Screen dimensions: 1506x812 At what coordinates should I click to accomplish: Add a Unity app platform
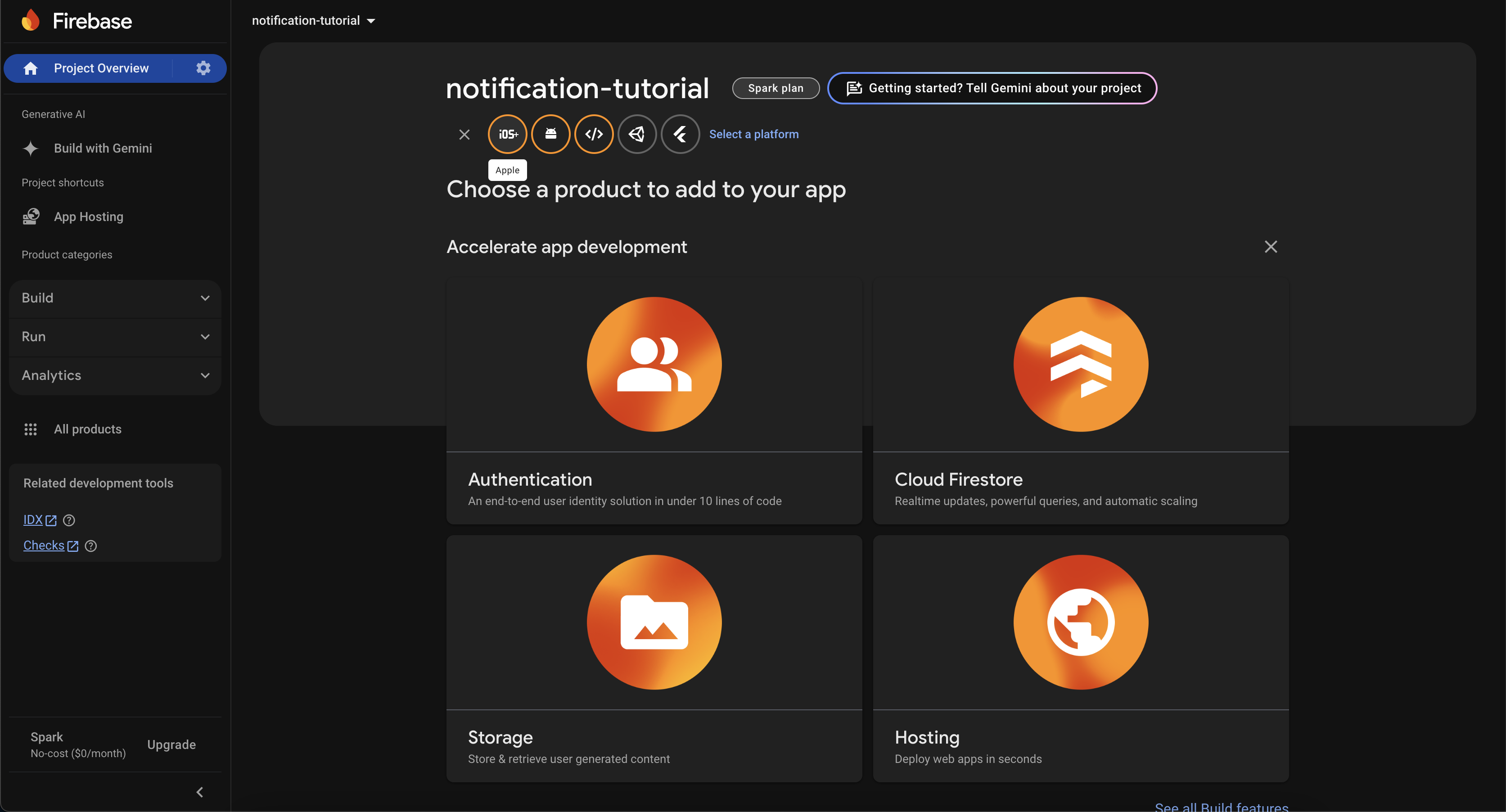(637, 134)
